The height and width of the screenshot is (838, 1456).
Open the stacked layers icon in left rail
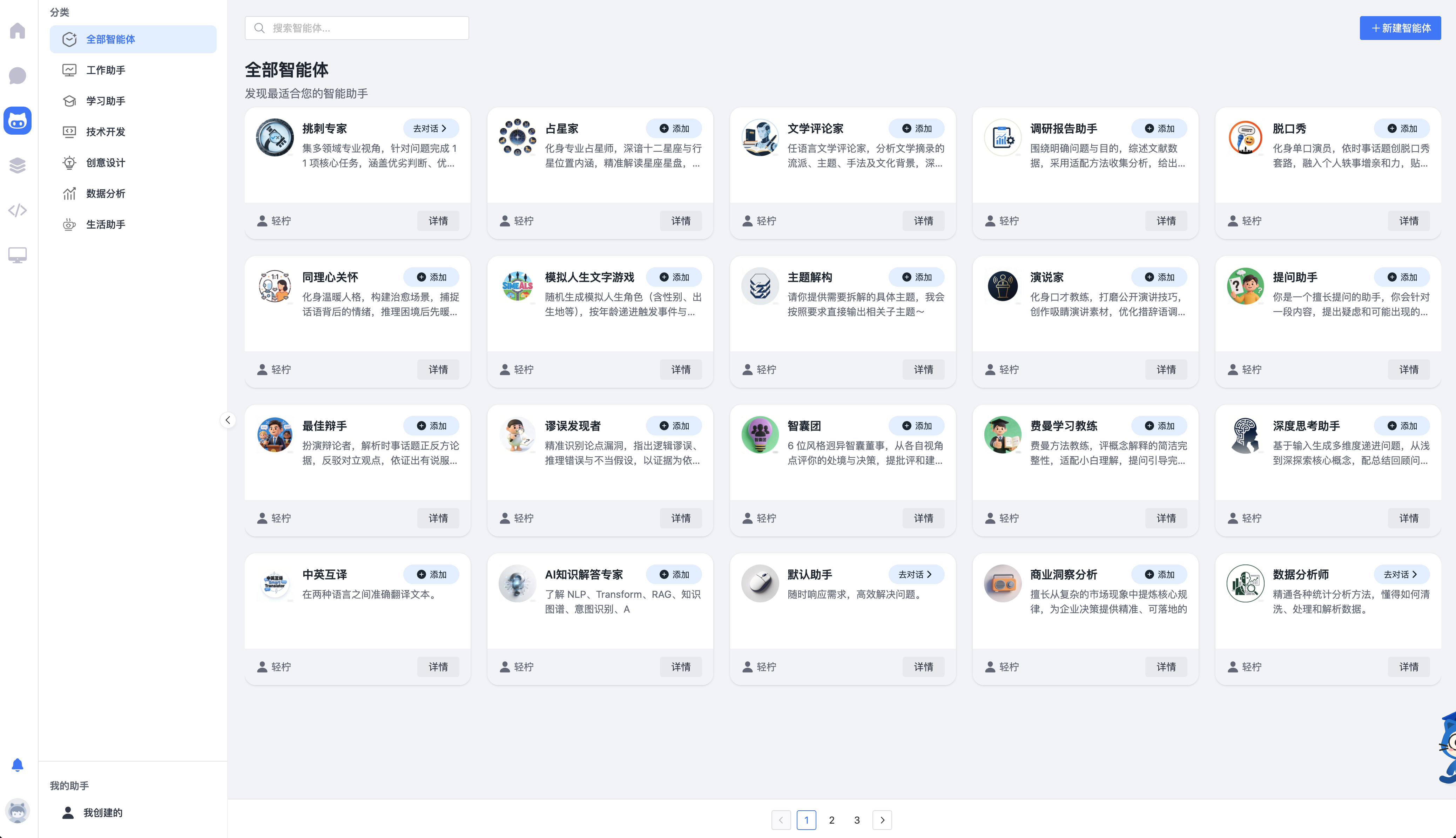pyautogui.click(x=17, y=166)
